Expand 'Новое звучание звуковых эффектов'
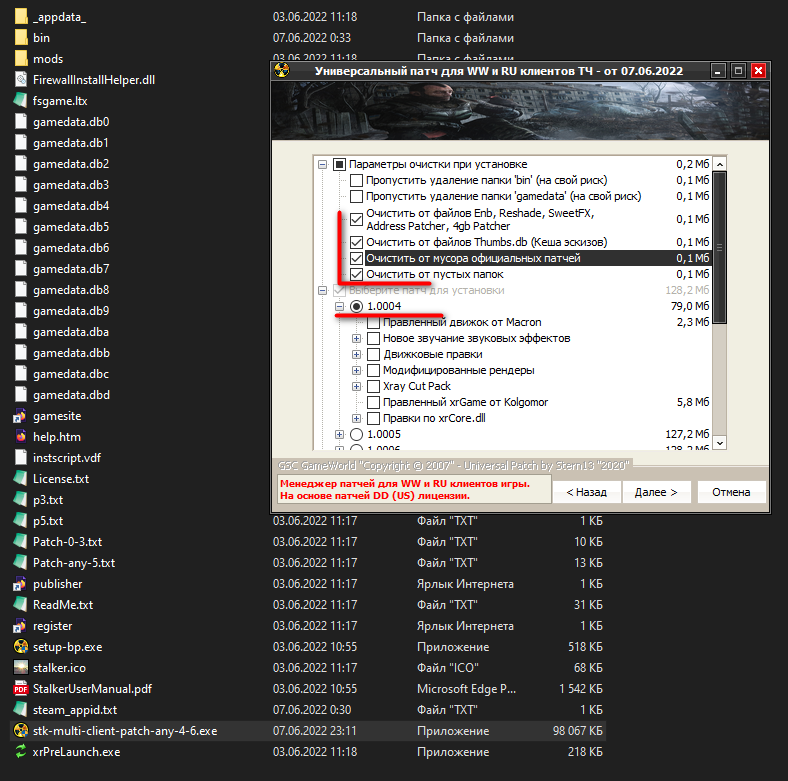The width and height of the screenshot is (788, 781). [356, 338]
